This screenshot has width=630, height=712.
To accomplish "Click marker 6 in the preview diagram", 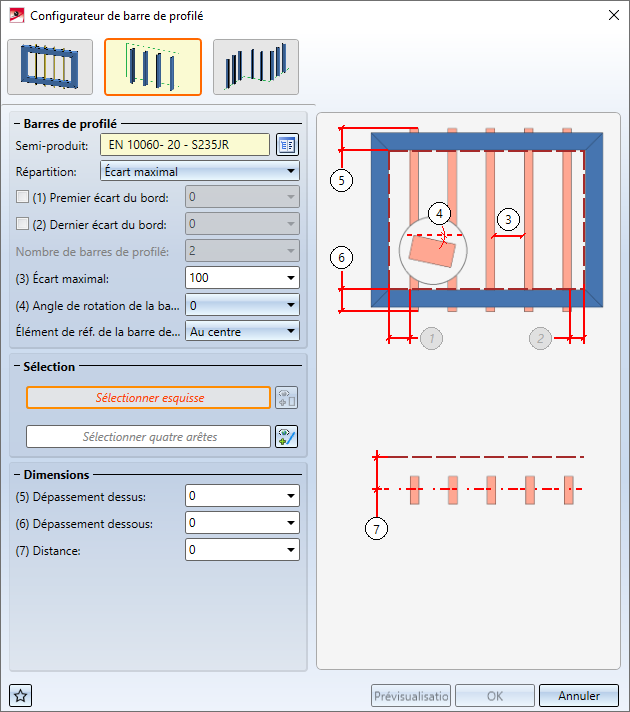I will 341,257.
